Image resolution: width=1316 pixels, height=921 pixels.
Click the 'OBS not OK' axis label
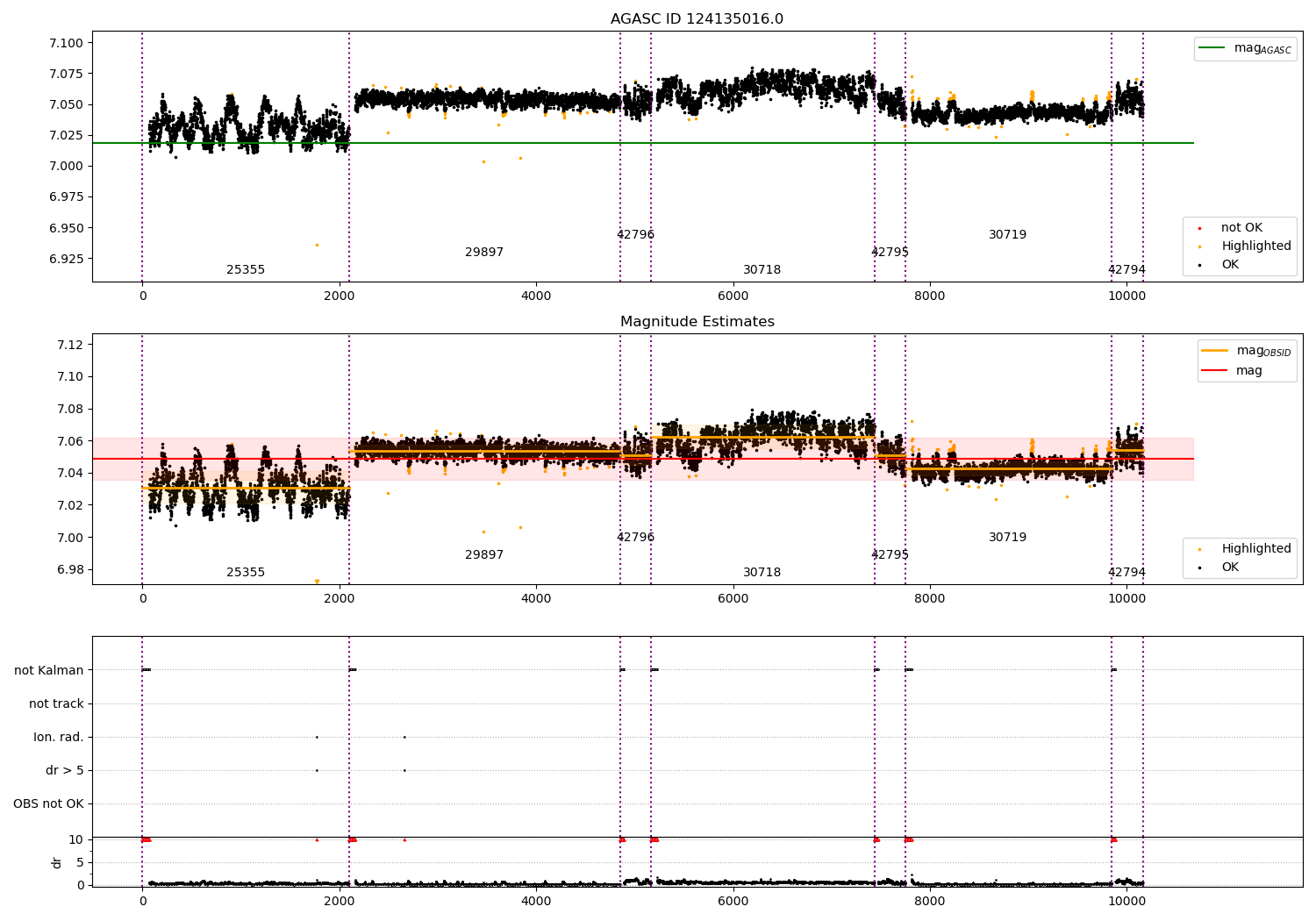(49, 803)
